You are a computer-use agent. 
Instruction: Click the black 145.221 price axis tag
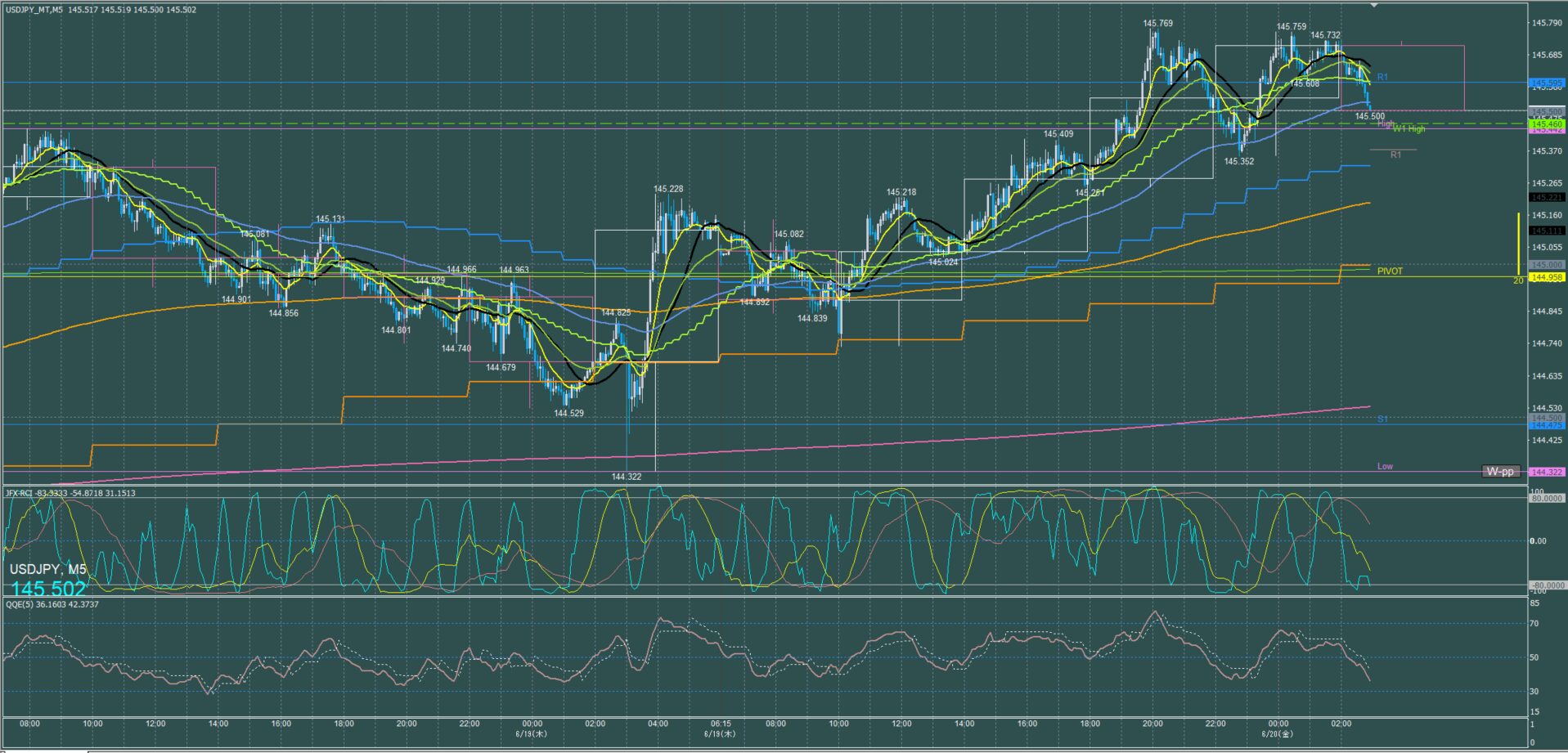click(1546, 198)
